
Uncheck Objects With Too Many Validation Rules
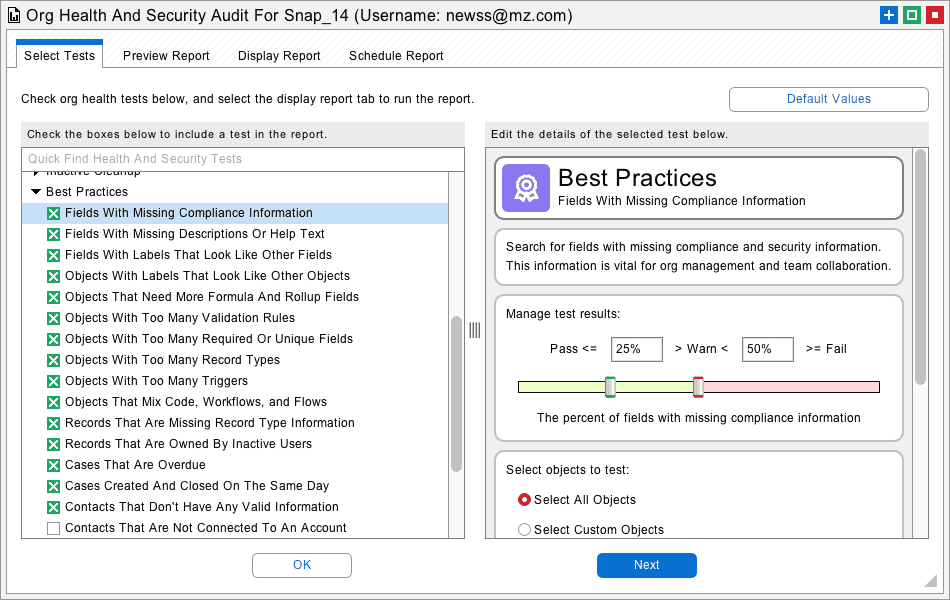click(53, 318)
